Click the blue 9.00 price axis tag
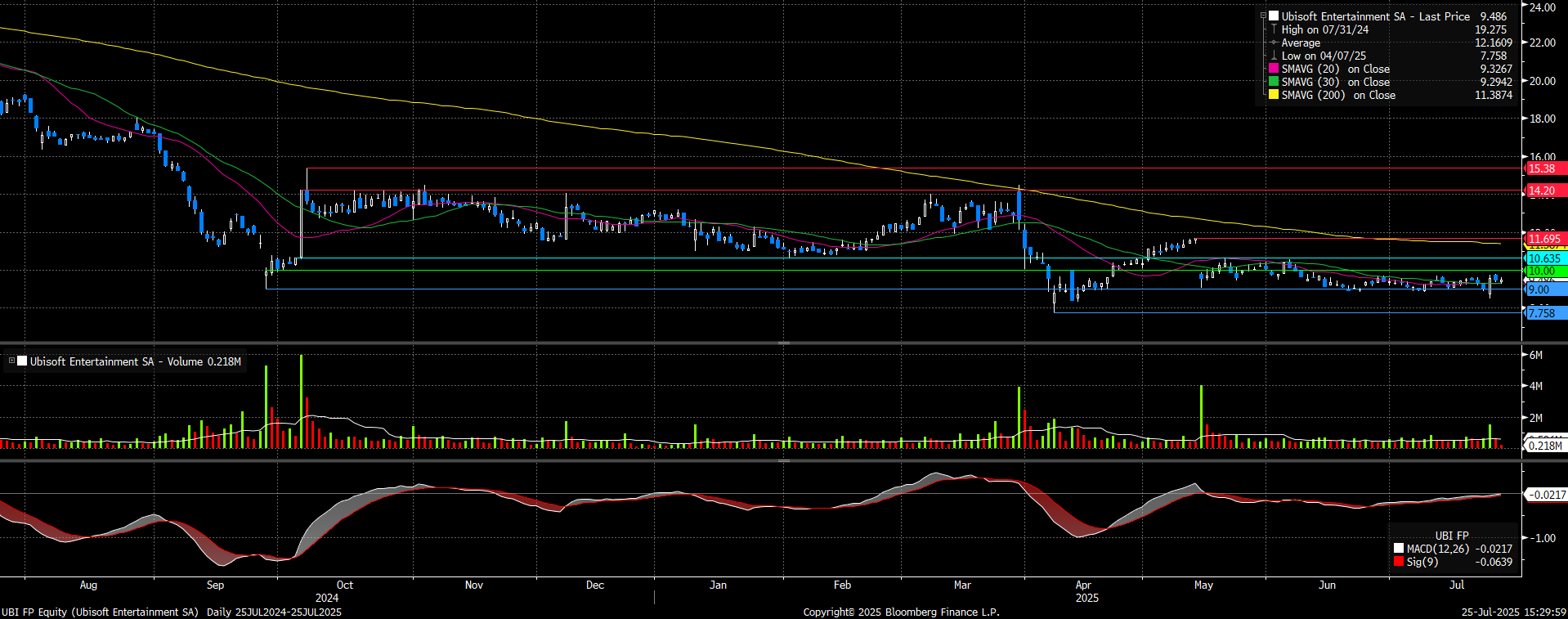Screen dimensions: 1568x619 pos(1544,289)
